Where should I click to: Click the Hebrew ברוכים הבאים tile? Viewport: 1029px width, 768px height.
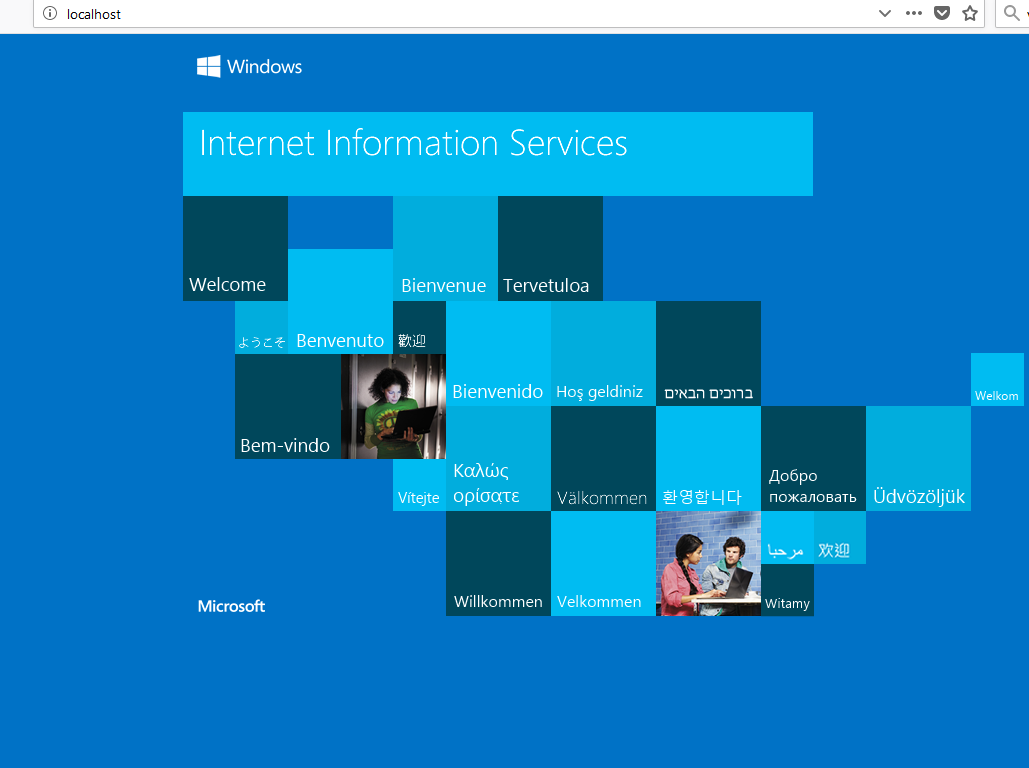708,353
